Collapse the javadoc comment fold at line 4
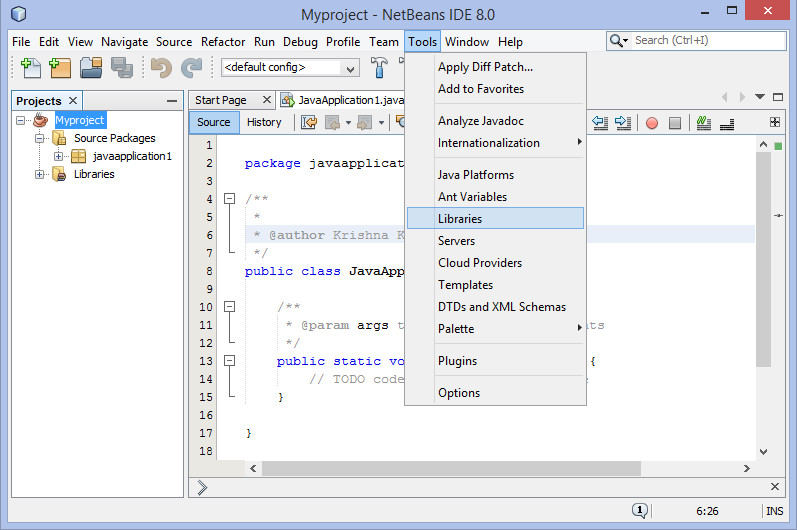 229,199
